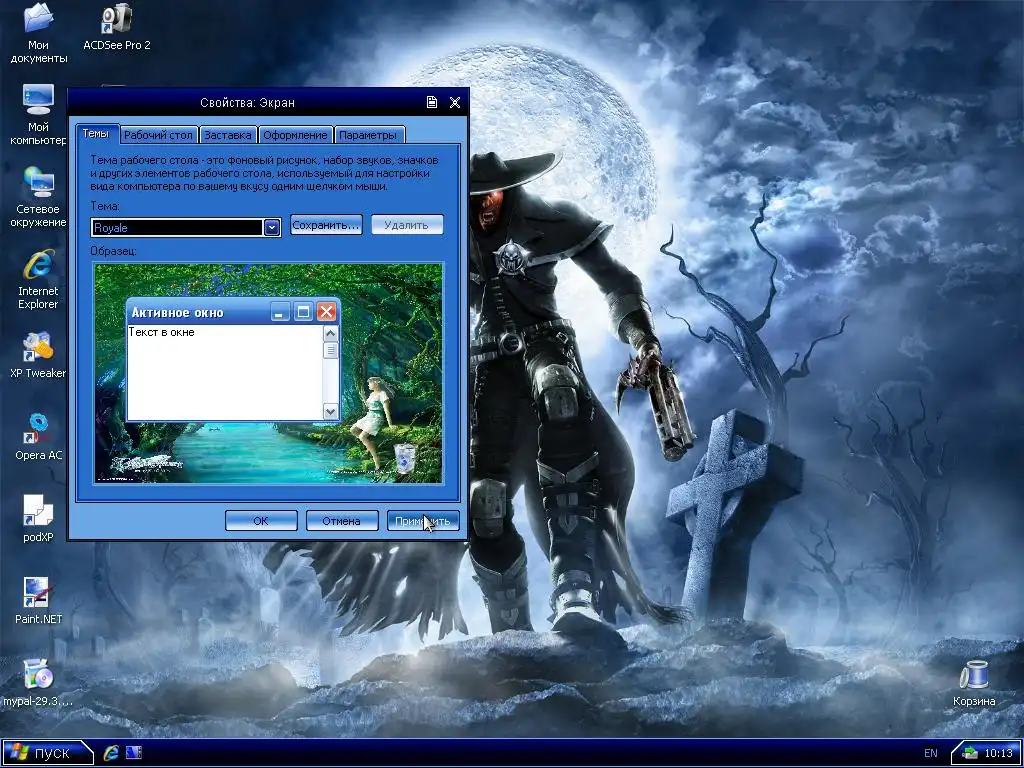The image size is (1024, 768).
Task: Click the EN language indicator
Action: (x=931, y=754)
